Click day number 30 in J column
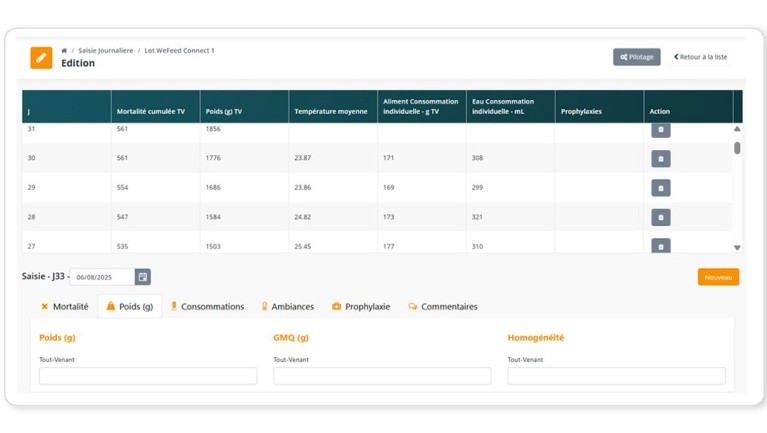 pyautogui.click(x=31, y=158)
